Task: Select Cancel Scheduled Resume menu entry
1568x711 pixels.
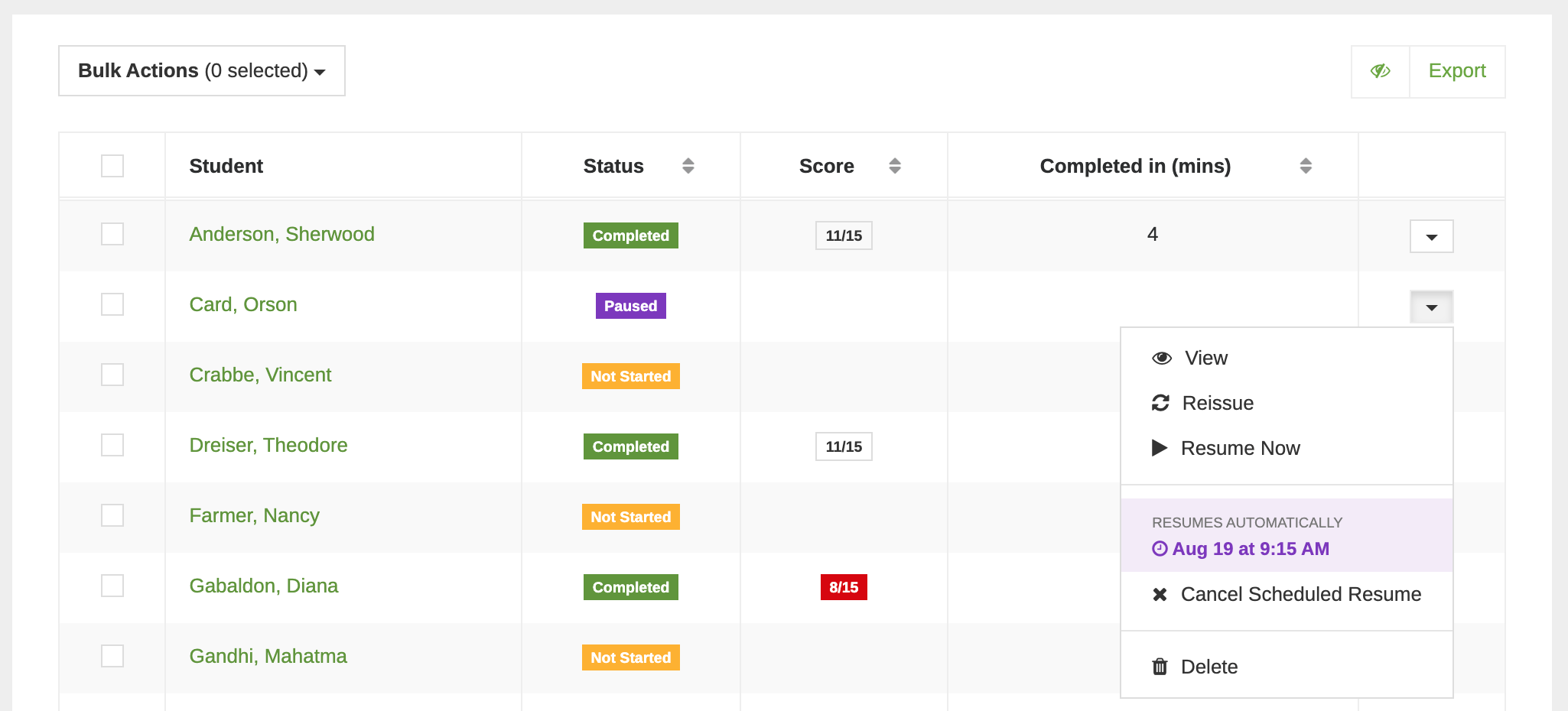Action: [1287, 594]
